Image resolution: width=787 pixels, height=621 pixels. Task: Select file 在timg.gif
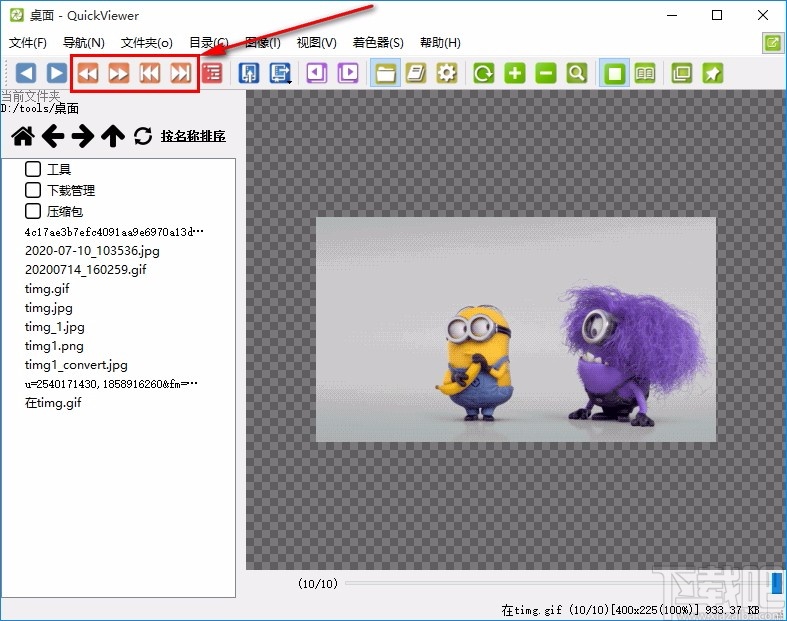pyautogui.click(x=53, y=403)
